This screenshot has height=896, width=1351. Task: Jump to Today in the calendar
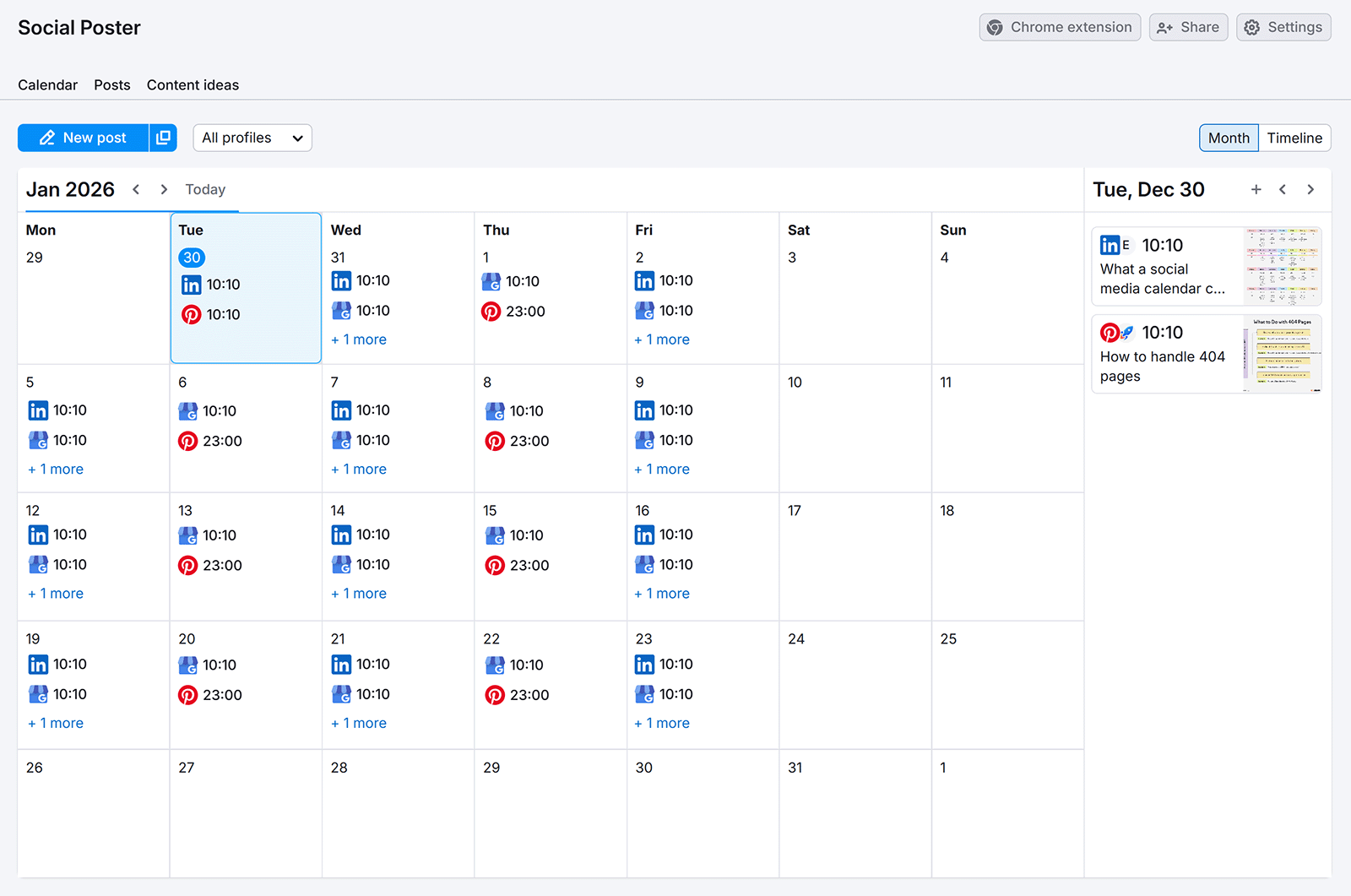(x=204, y=189)
